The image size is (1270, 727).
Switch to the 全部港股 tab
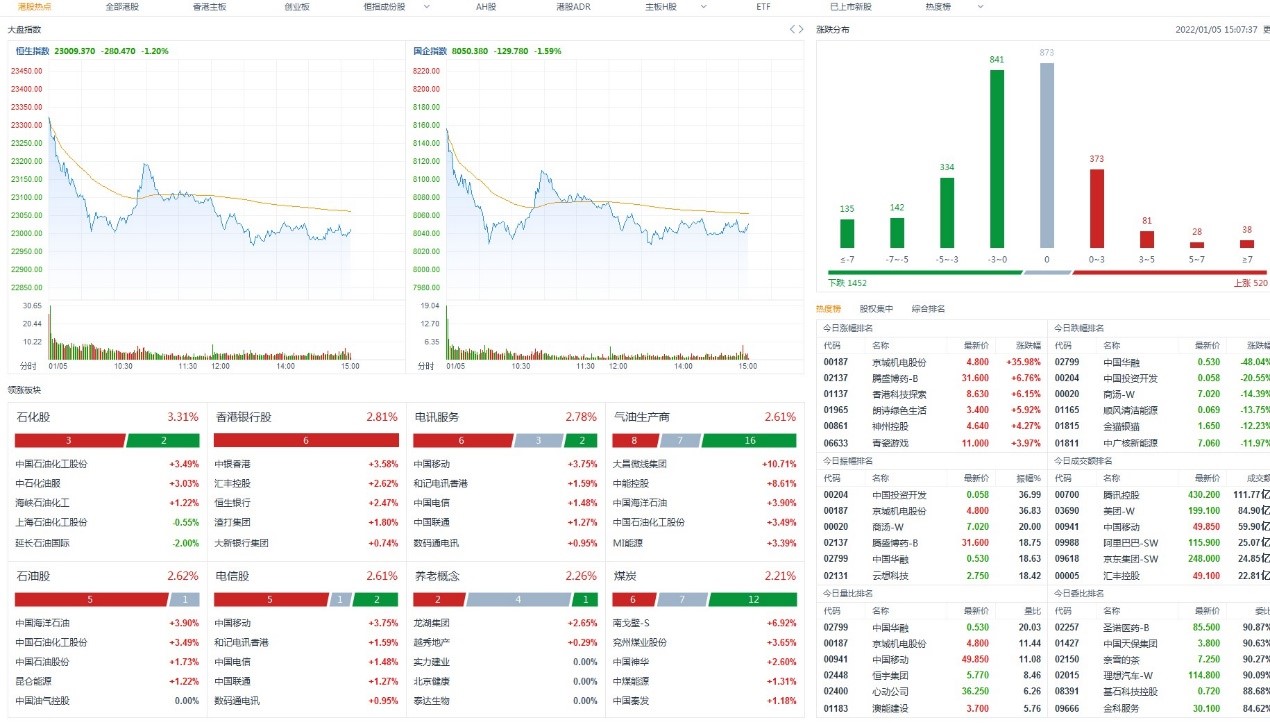[x=122, y=6]
